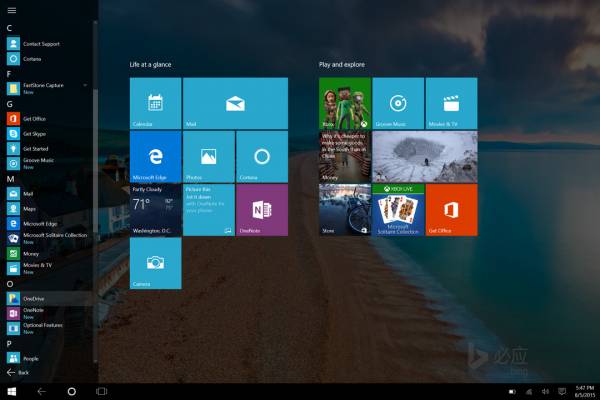Click the Back button in the app list
This screenshot has width=600, height=400.
18,372
